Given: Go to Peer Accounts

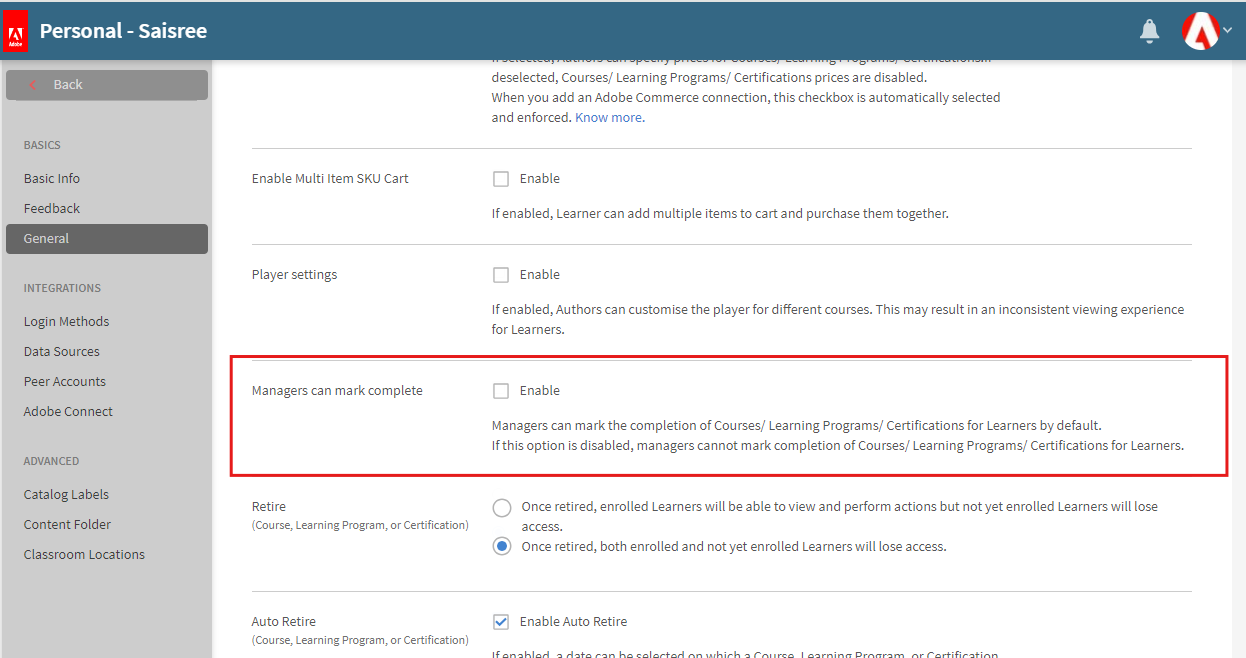Looking at the screenshot, I should click(65, 381).
